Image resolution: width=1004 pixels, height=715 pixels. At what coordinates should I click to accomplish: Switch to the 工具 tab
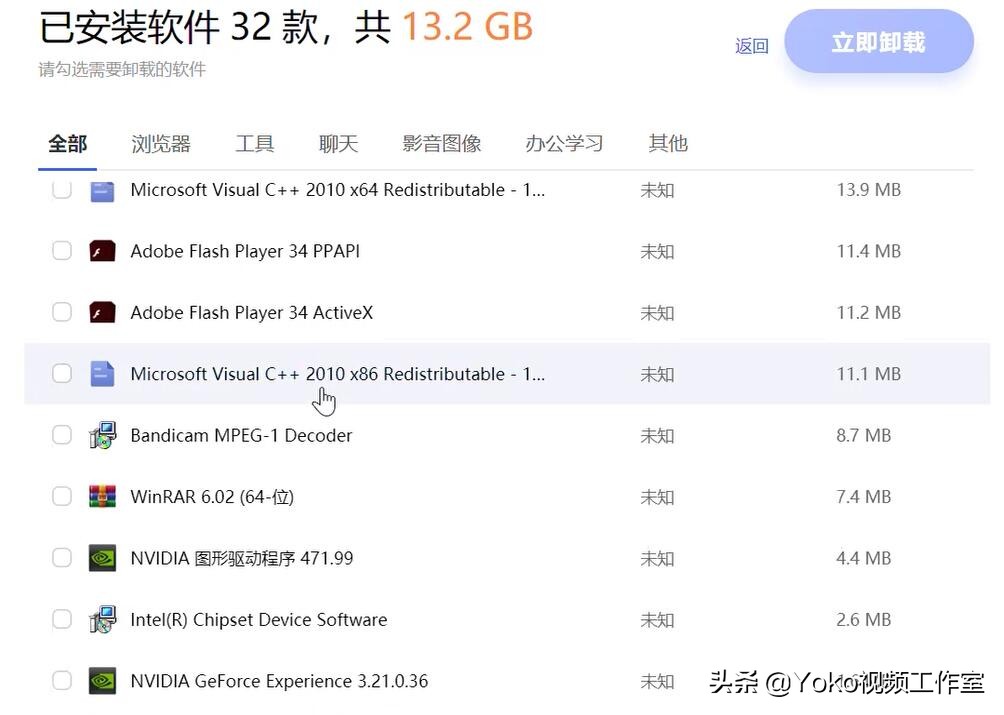pos(254,143)
